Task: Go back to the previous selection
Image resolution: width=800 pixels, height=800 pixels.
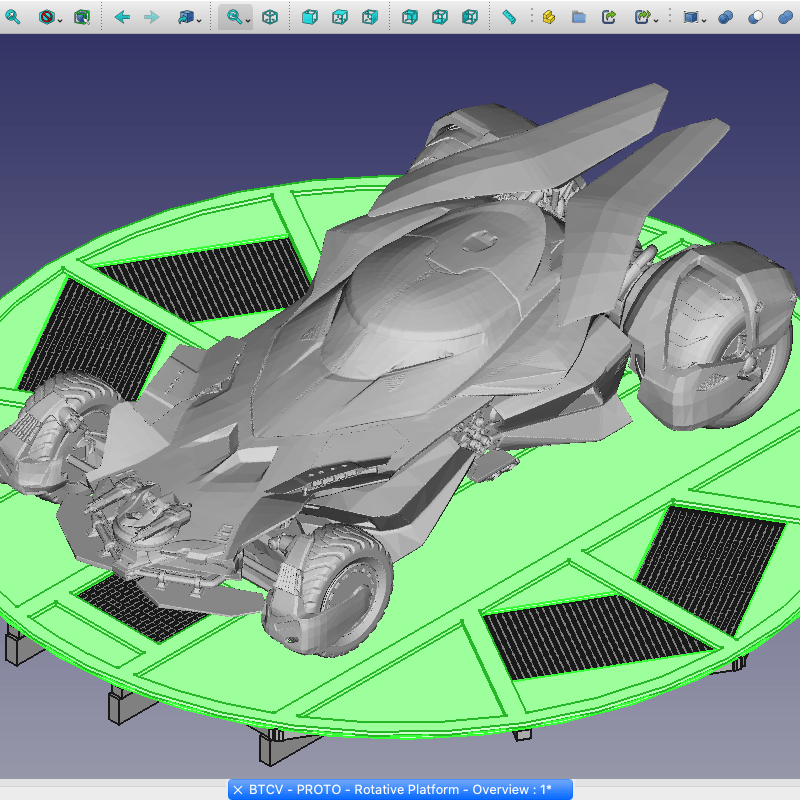Action: click(x=122, y=17)
